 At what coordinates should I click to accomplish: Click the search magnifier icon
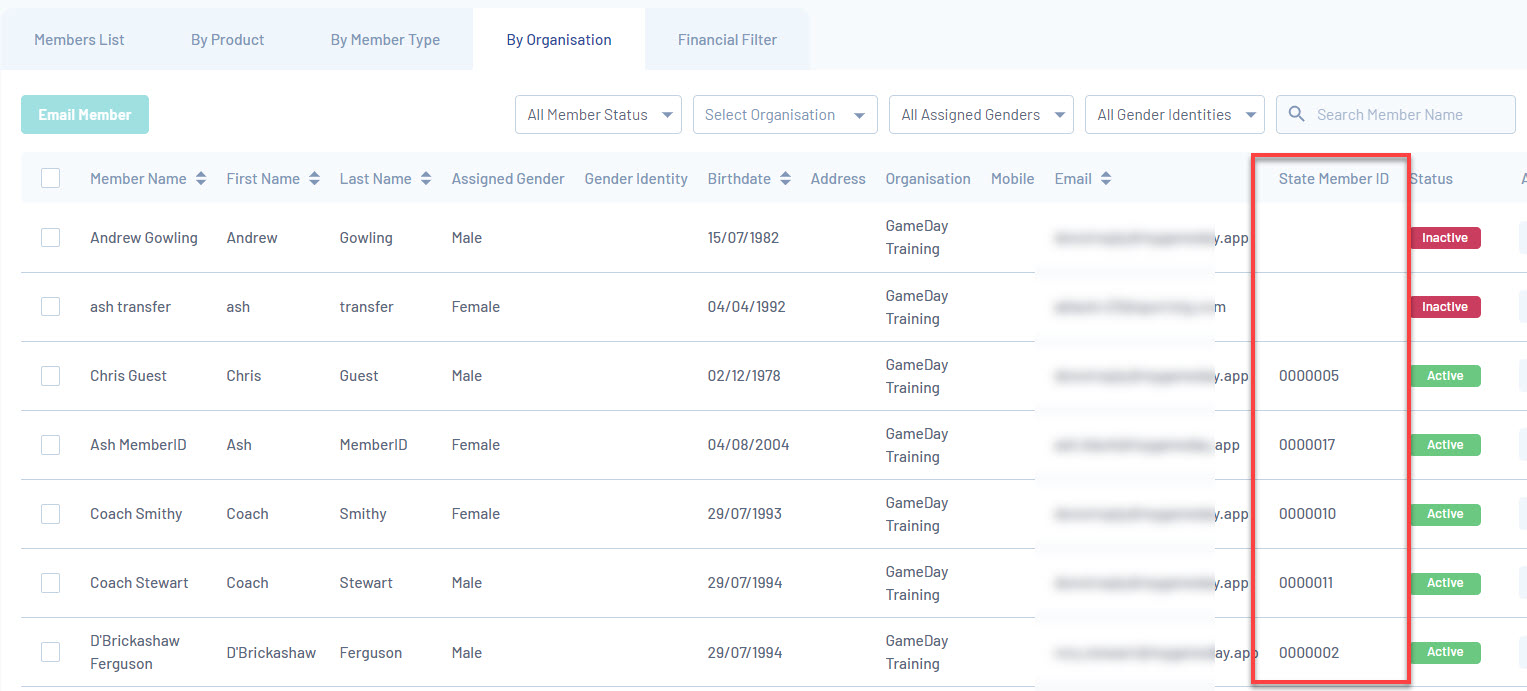(x=1297, y=114)
